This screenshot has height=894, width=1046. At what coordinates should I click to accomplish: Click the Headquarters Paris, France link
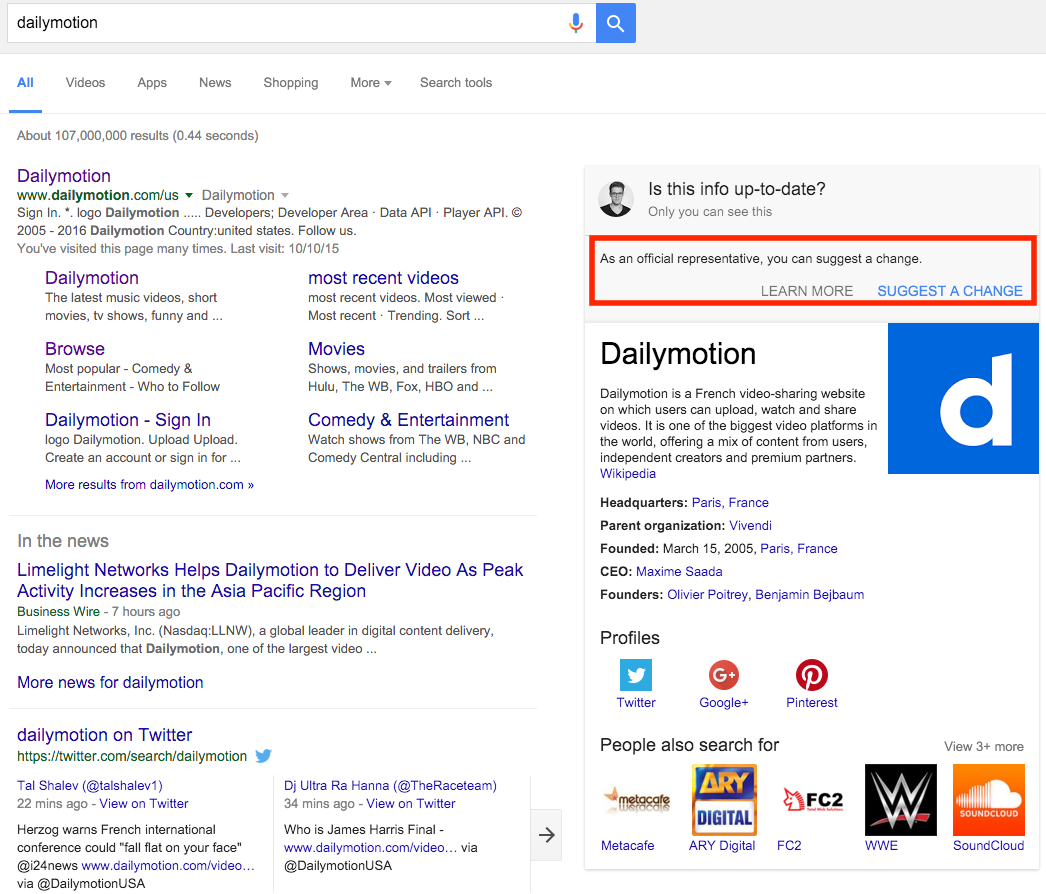tap(730, 502)
